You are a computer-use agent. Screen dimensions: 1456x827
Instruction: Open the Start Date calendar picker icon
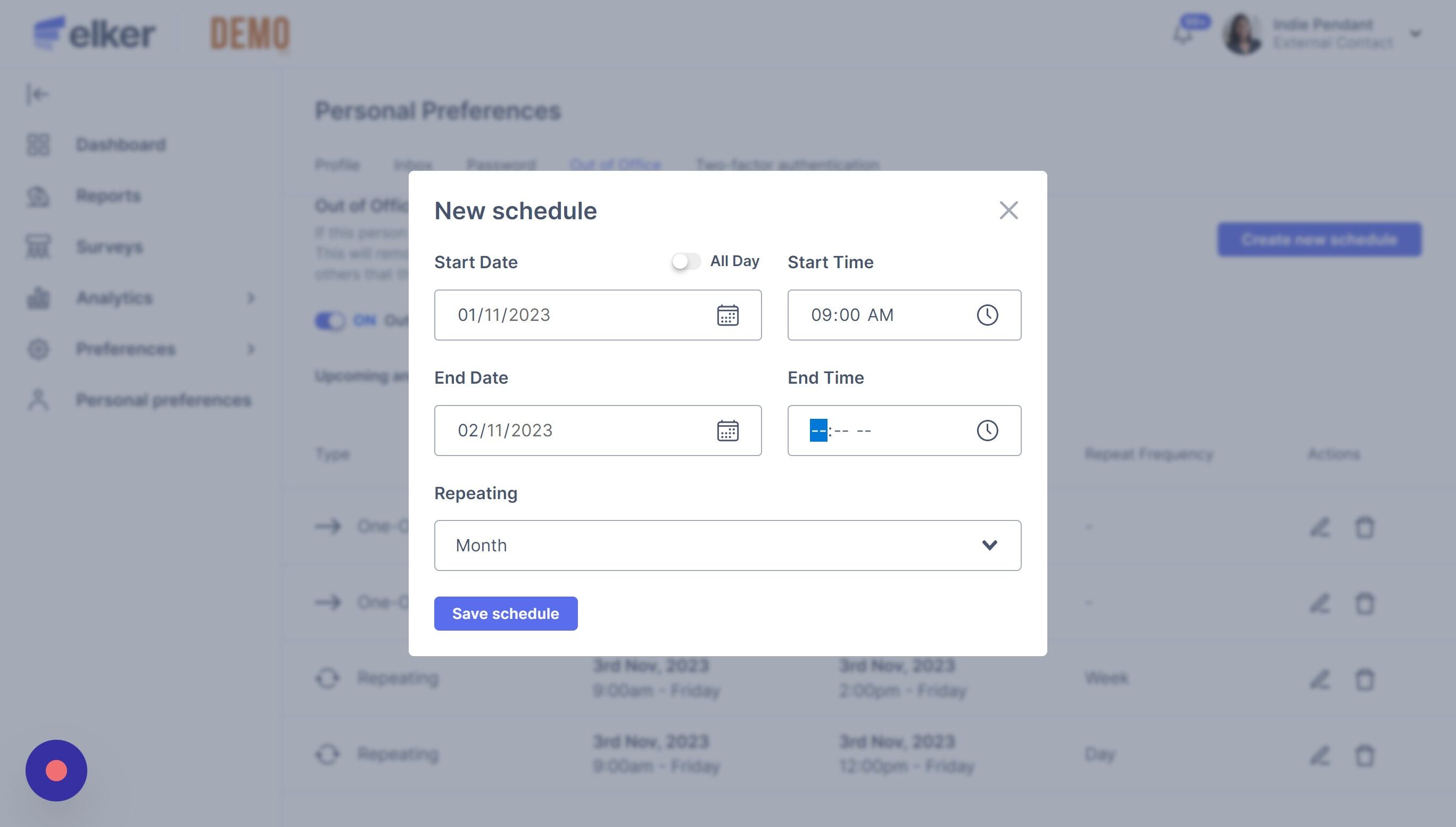pos(727,315)
